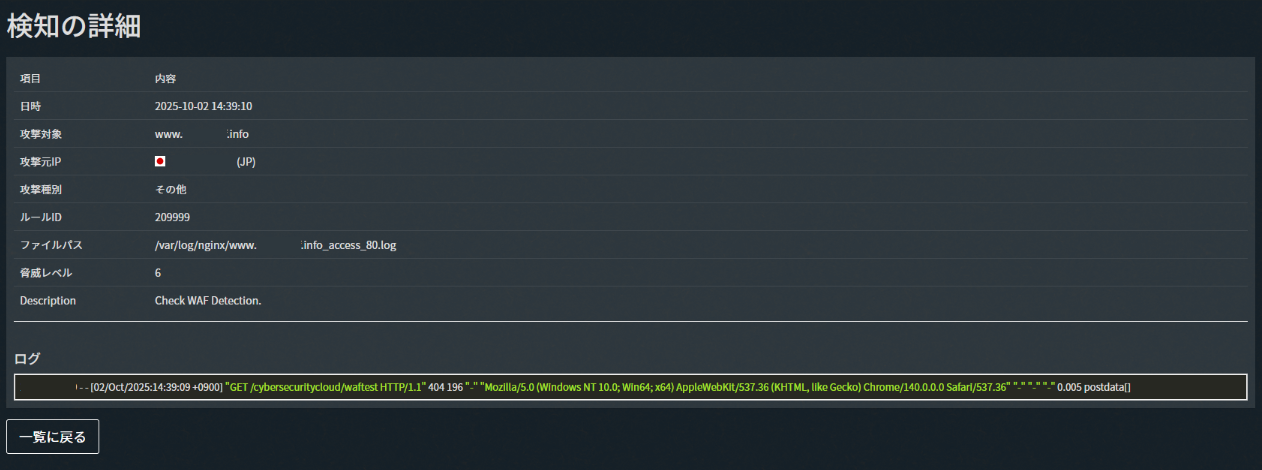Screen dimensions: 1262x470
Task: Click the log timestamp 02/Oct/2025:14:39:09
Action: (157, 387)
